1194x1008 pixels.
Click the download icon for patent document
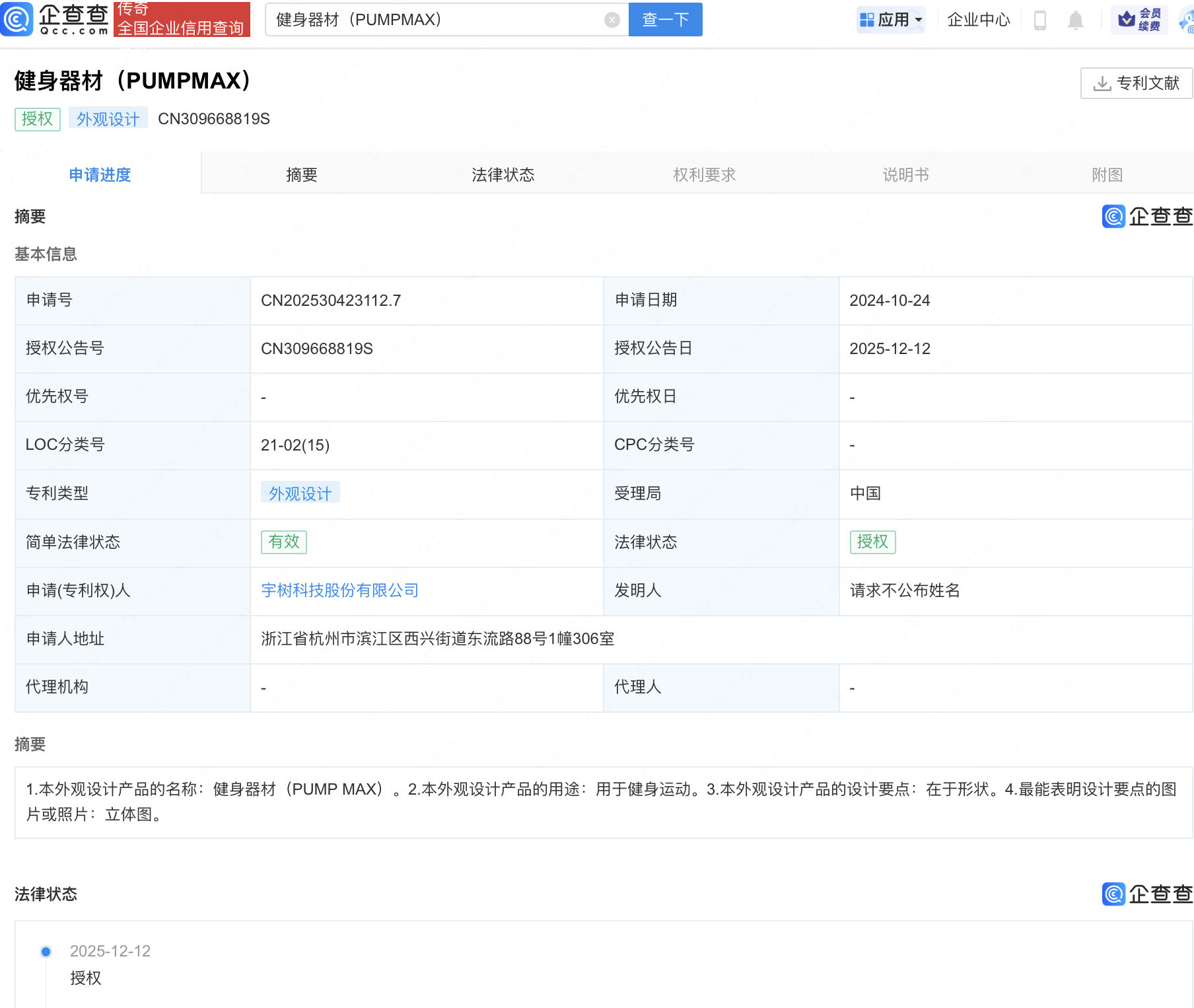[1102, 83]
